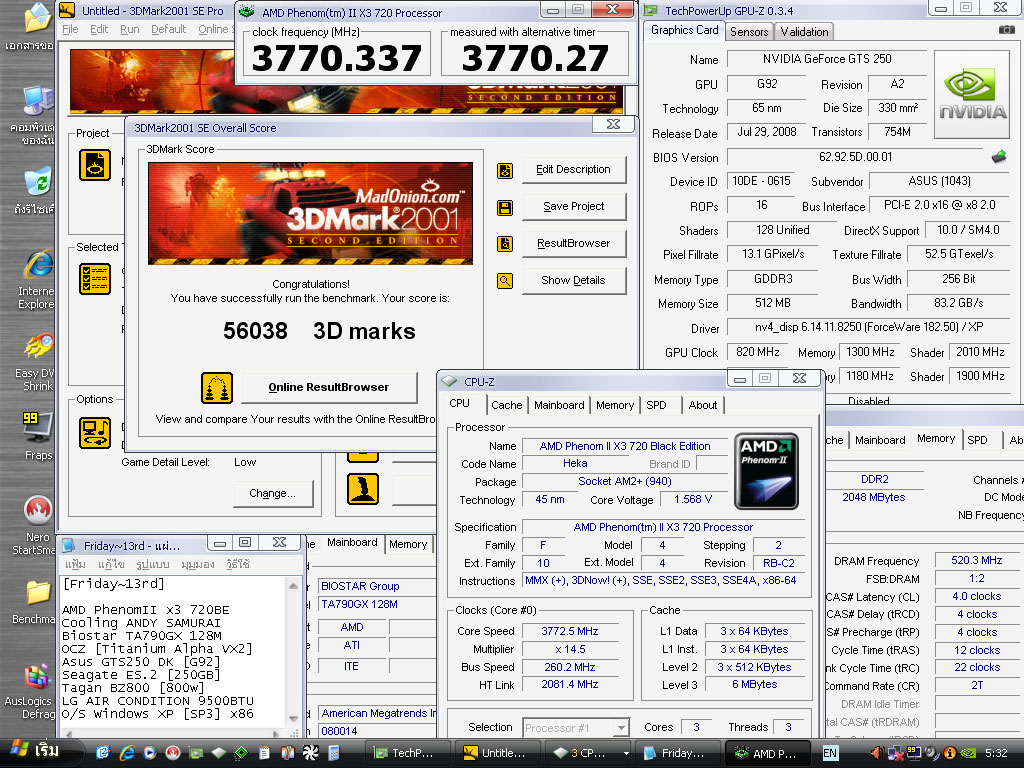Click the ResultBrowser button
This screenshot has width=1024, height=768.
573,244
